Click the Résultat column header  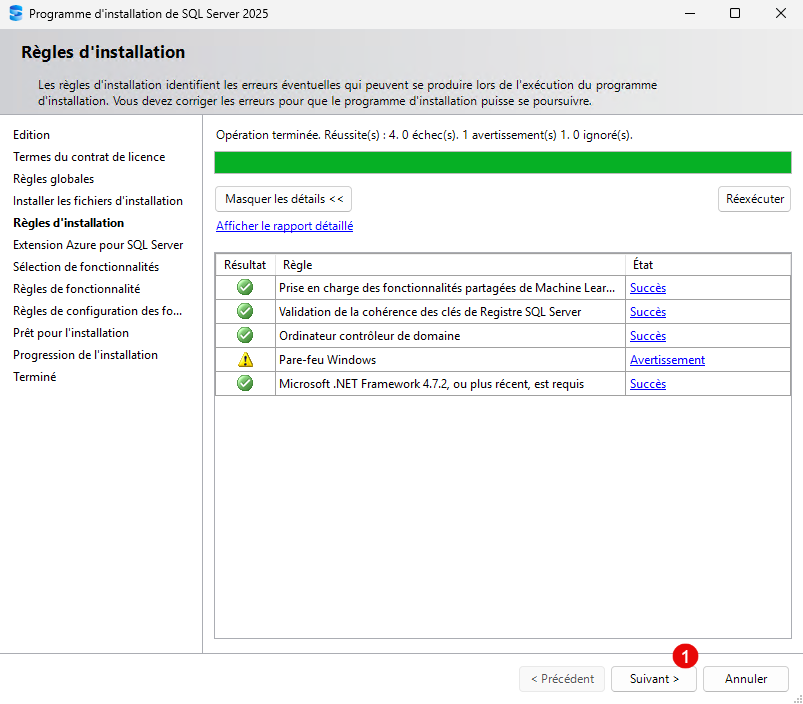(245, 265)
